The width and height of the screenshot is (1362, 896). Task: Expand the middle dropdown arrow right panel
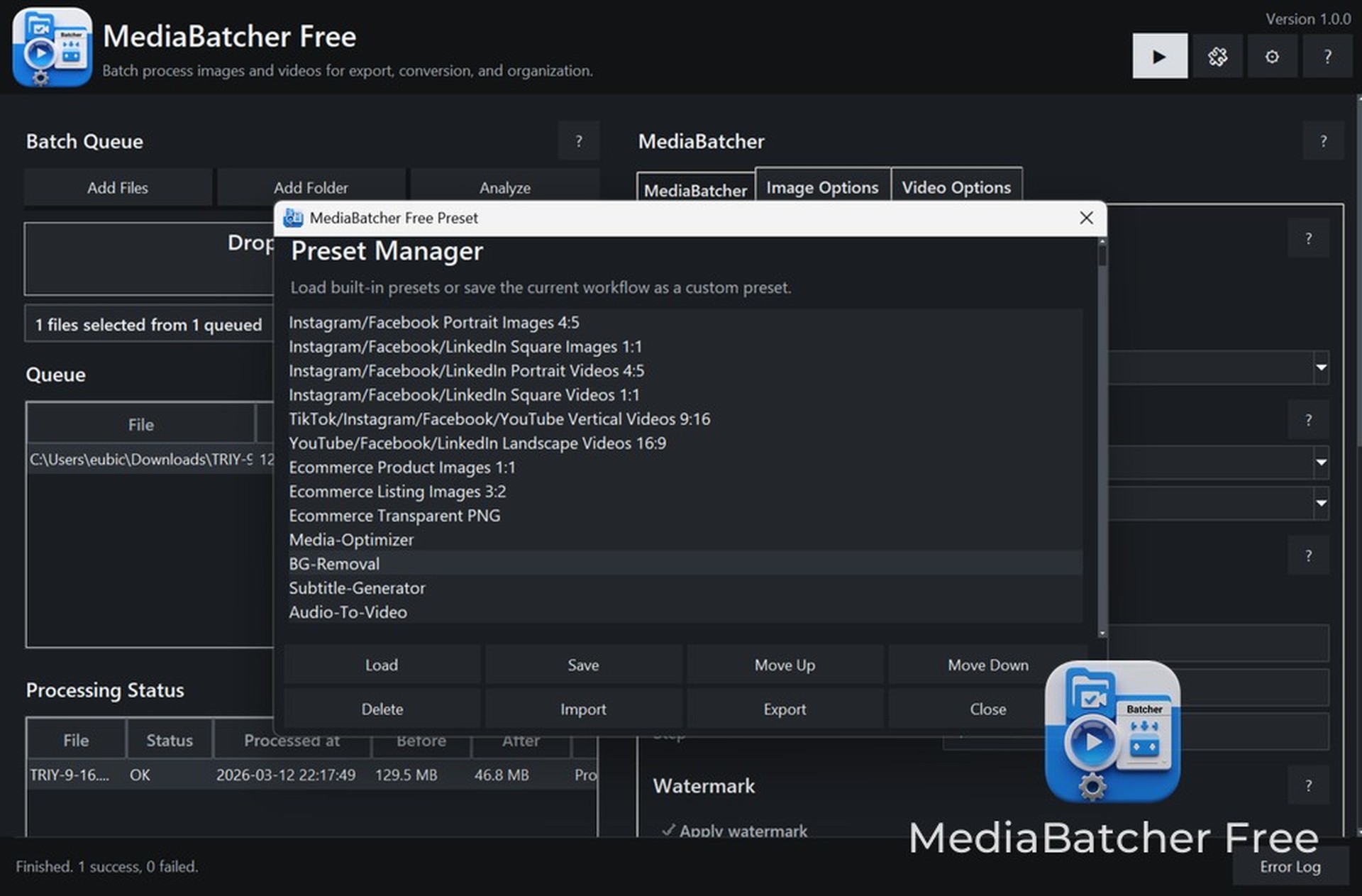tap(1321, 463)
